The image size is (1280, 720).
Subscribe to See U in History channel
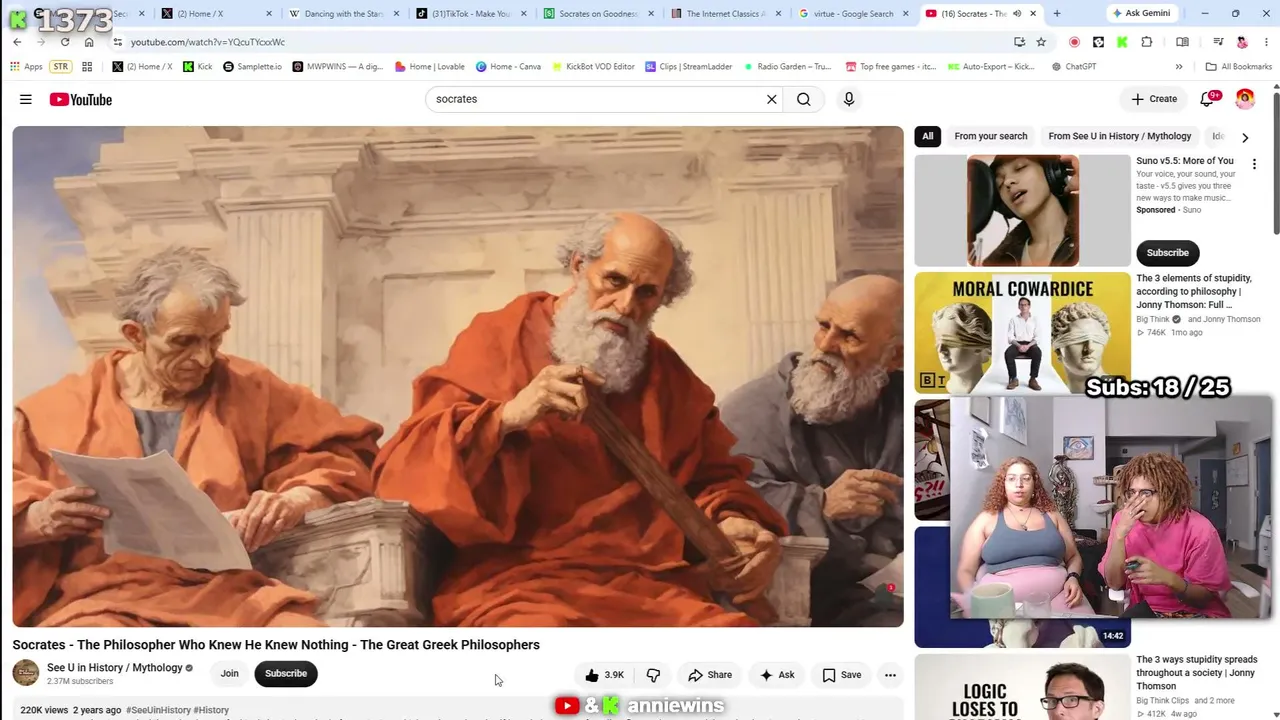click(286, 674)
